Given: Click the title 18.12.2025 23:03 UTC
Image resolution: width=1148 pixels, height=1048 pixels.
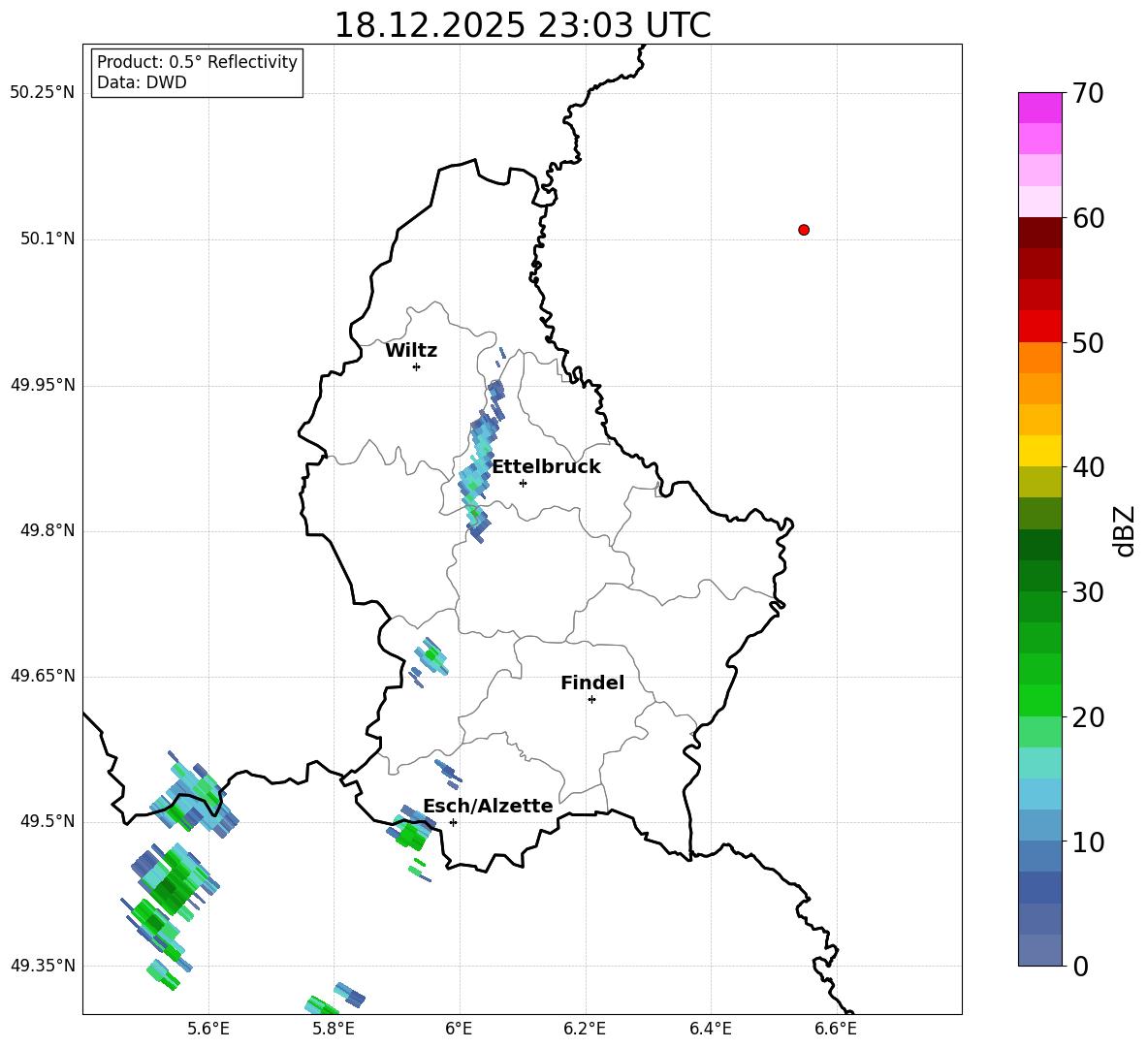Looking at the screenshot, I should [x=522, y=25].
